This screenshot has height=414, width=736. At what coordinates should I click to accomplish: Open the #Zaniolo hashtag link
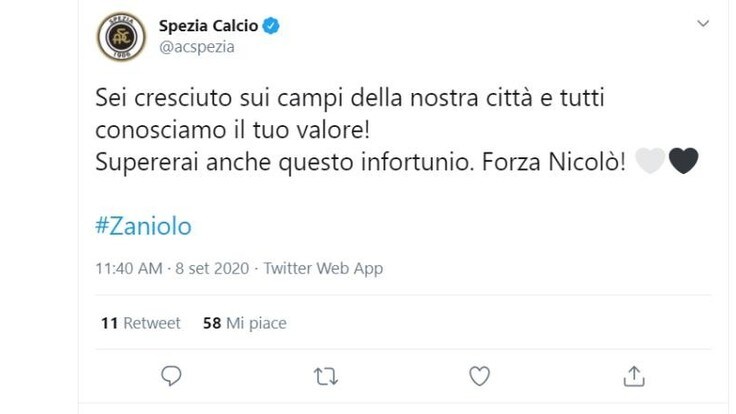click(144, 226)
